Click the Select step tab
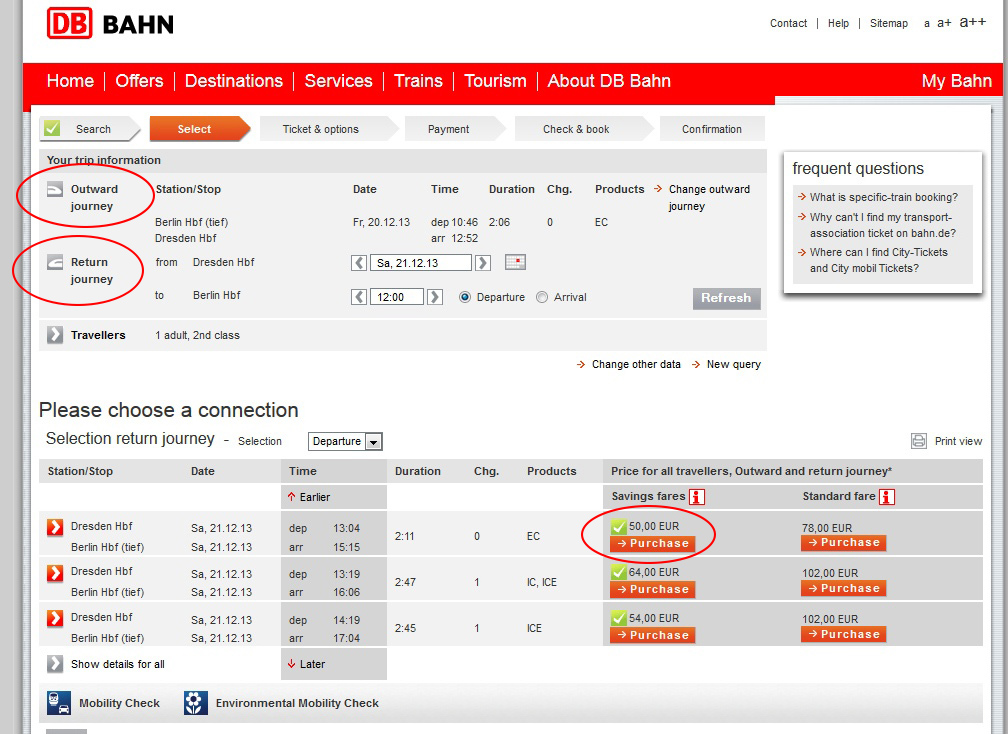The image size is (1008, 734). [x=199, y=129]
